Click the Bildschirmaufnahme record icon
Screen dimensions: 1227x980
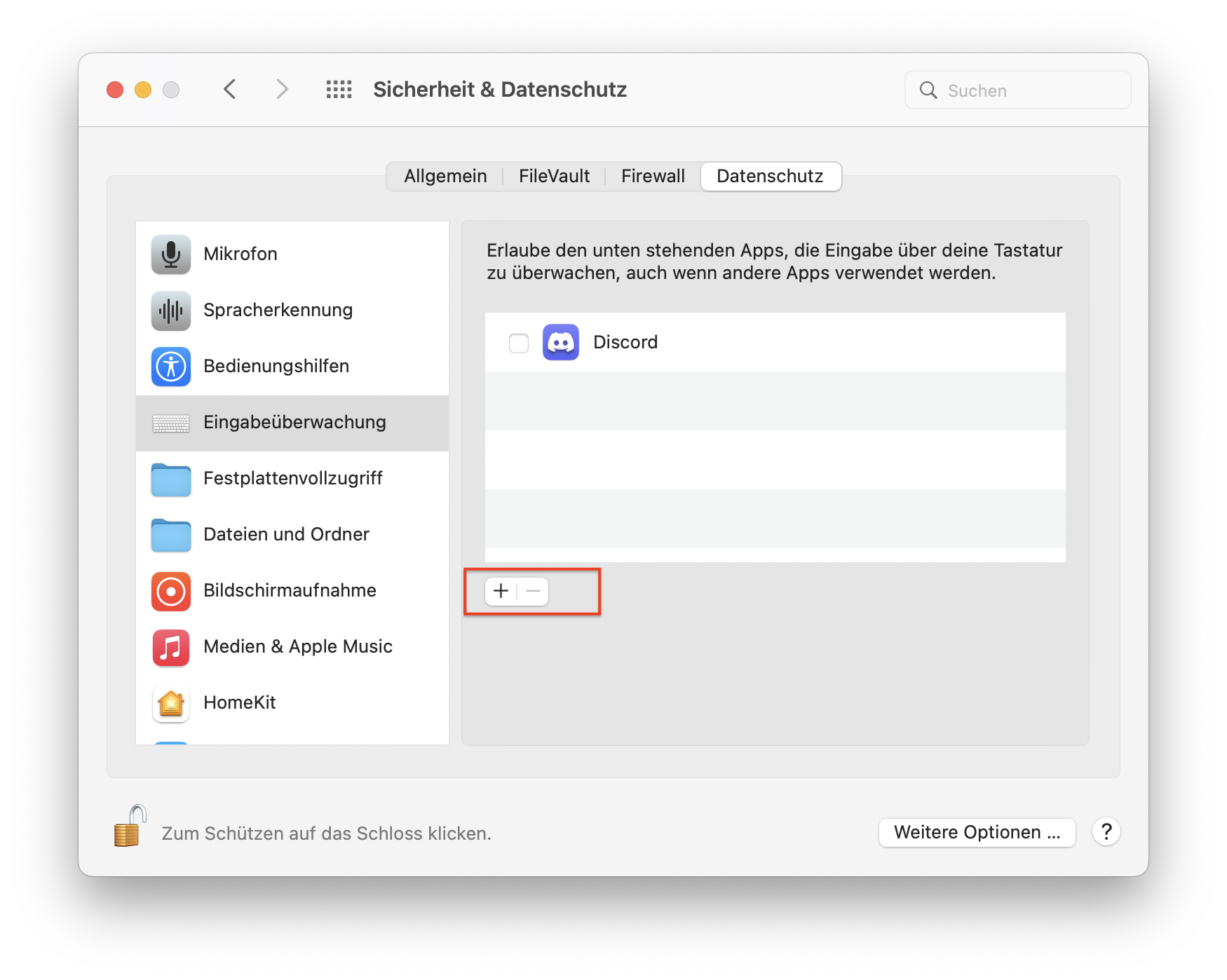point(170,591)
